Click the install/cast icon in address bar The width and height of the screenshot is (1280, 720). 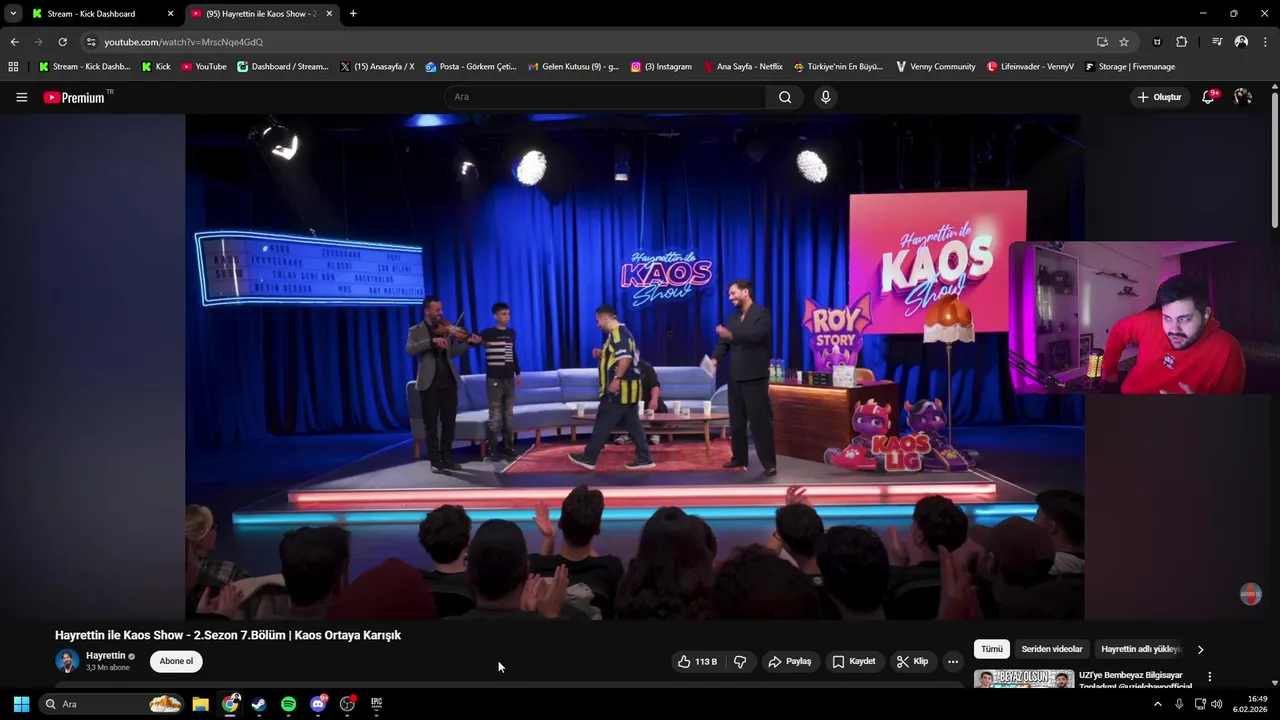[x=1102, y=42]
